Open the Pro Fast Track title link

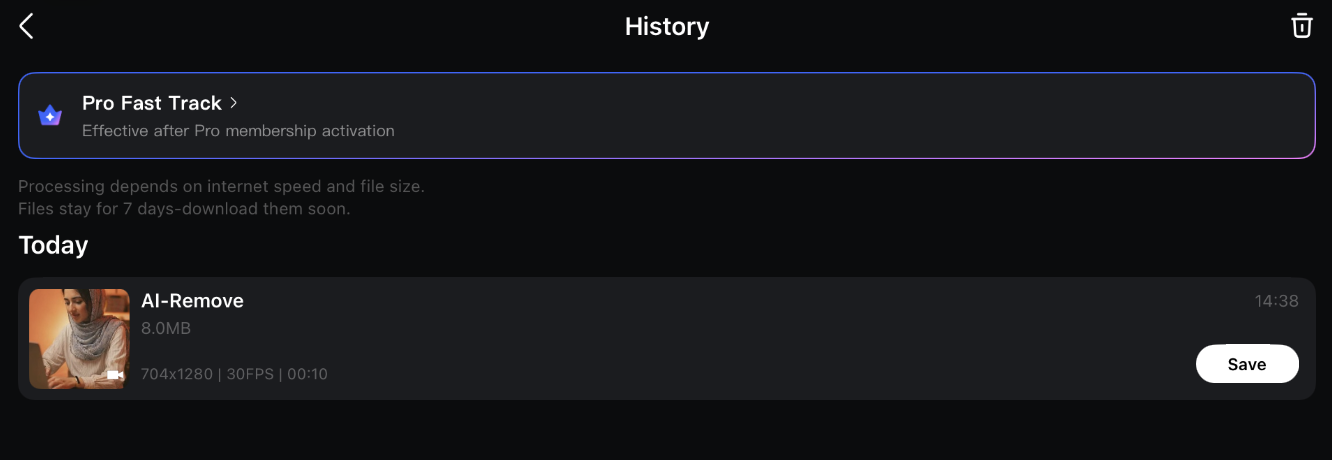151,103
